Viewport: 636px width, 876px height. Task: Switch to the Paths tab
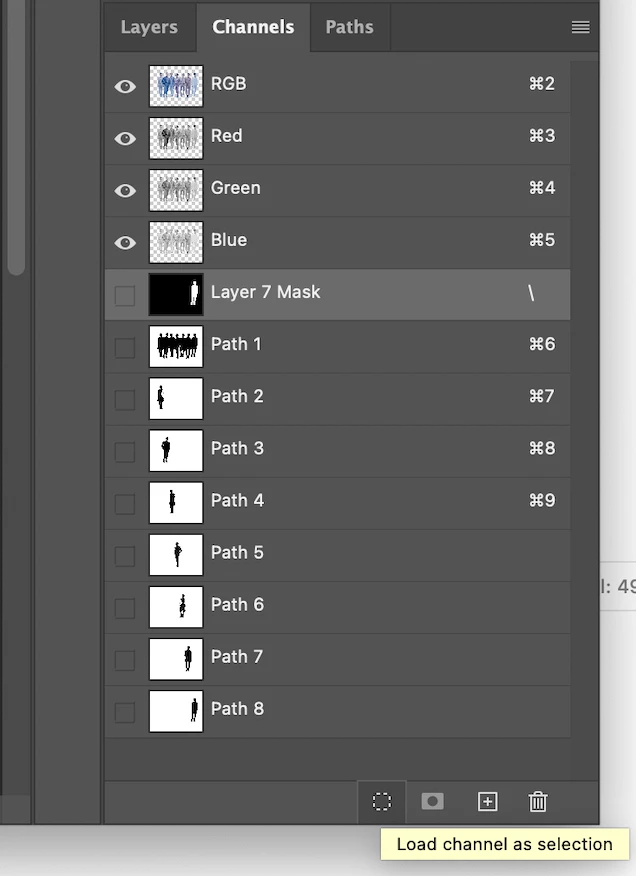tap(350, 27)
